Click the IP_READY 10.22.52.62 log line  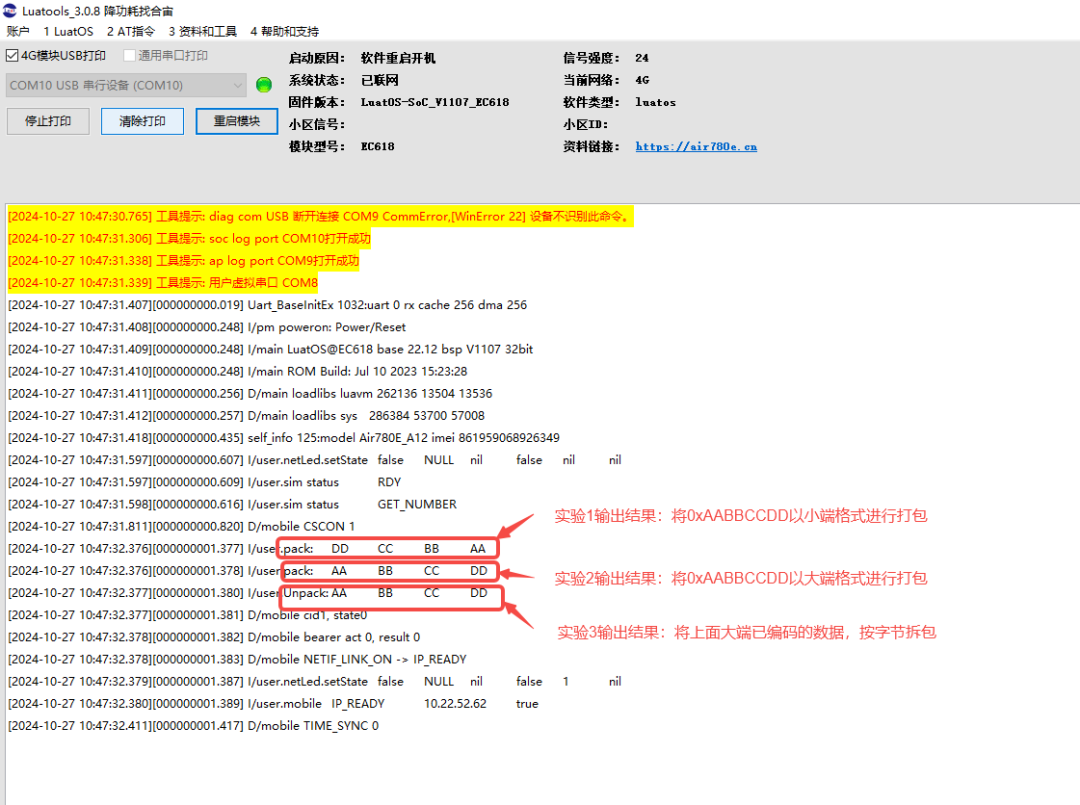[x=273, y=703]
